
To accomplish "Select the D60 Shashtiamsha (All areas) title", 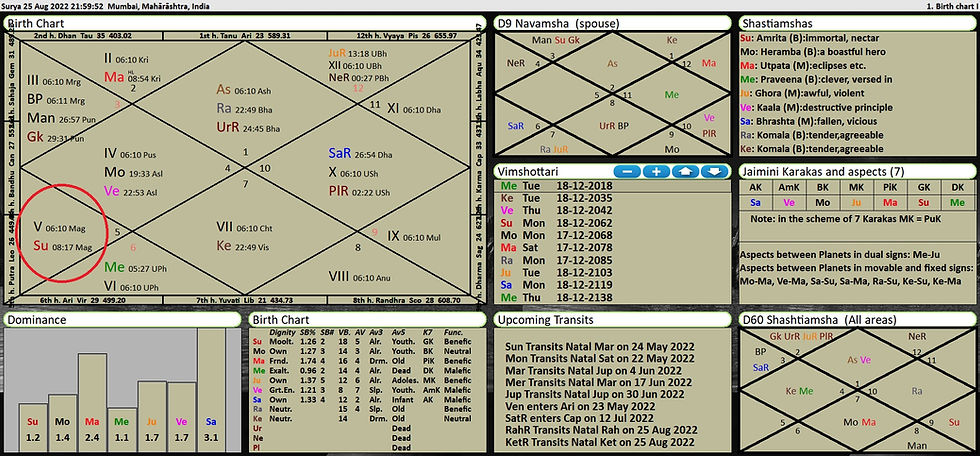I will click(x=819, y=319).
